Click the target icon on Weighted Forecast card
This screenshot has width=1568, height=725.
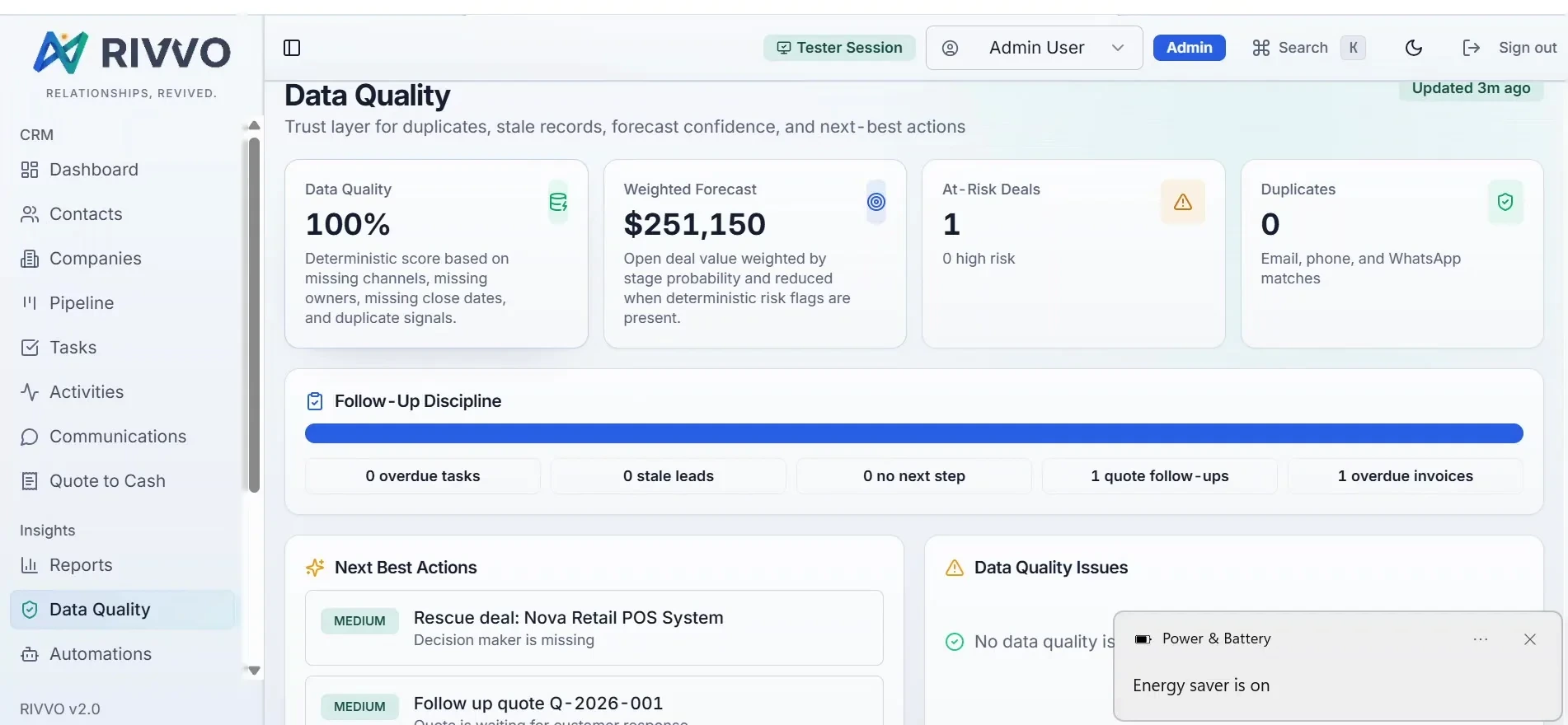[876, 202]
